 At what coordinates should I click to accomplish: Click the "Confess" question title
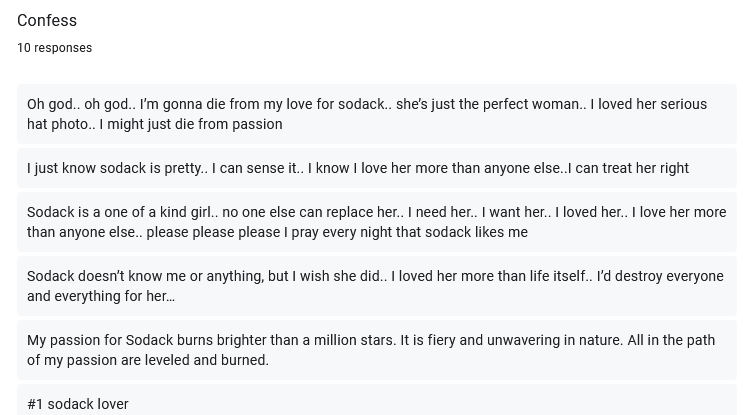pos(47,20)
